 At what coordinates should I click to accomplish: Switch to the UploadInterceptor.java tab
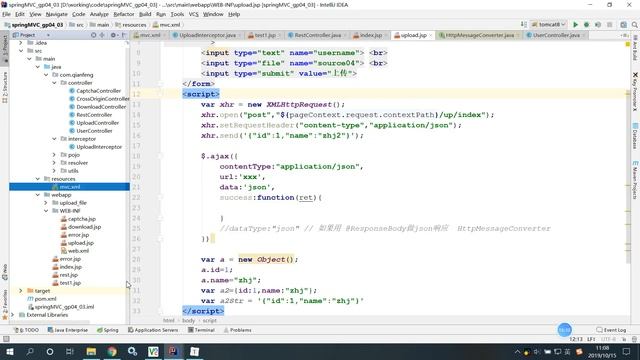207,35
